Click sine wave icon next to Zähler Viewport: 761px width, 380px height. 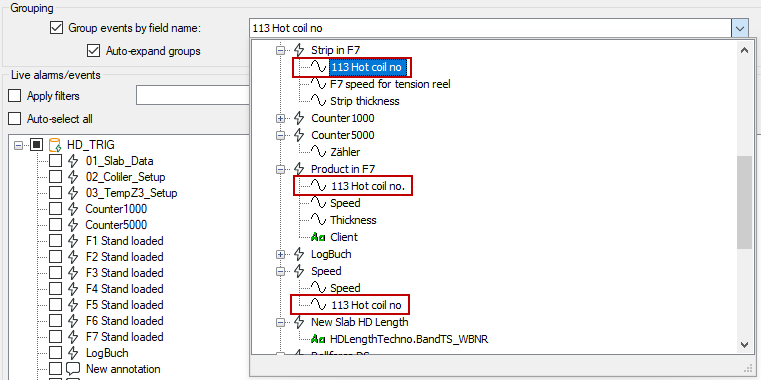[x=318, y=152]
